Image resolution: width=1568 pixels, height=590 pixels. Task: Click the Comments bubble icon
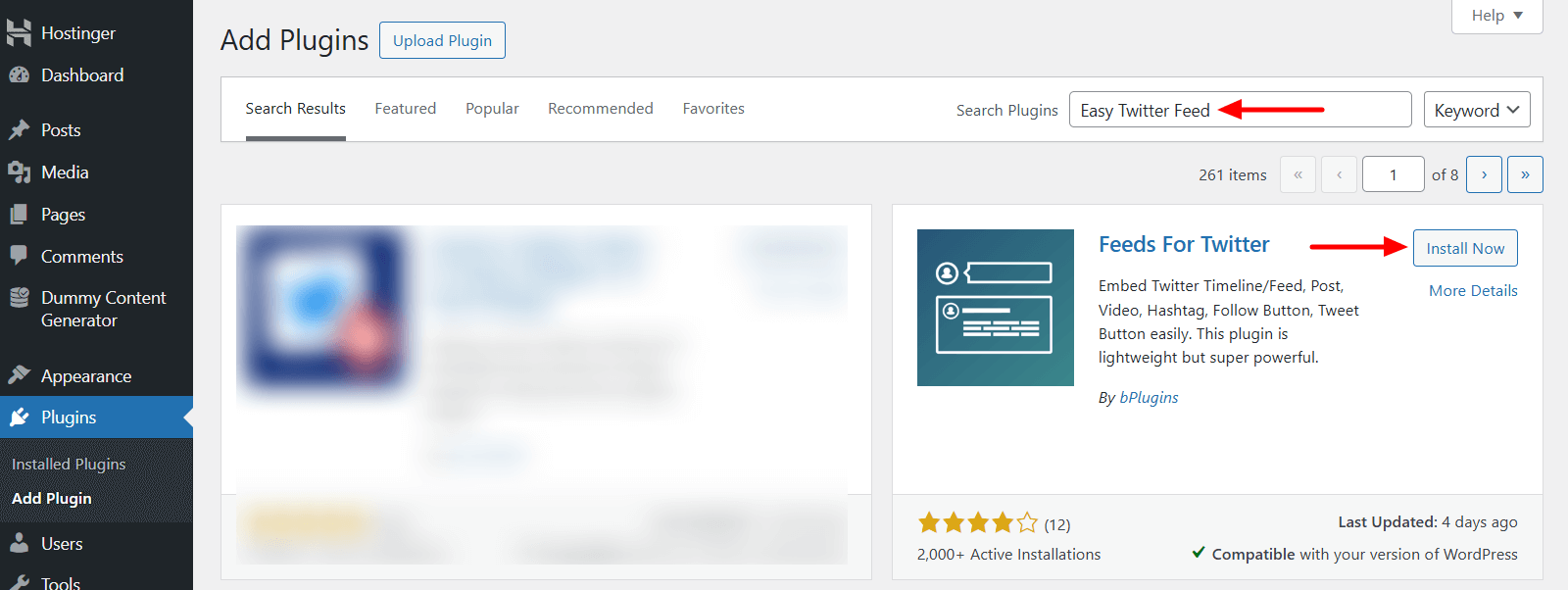(x=19, y=256)
